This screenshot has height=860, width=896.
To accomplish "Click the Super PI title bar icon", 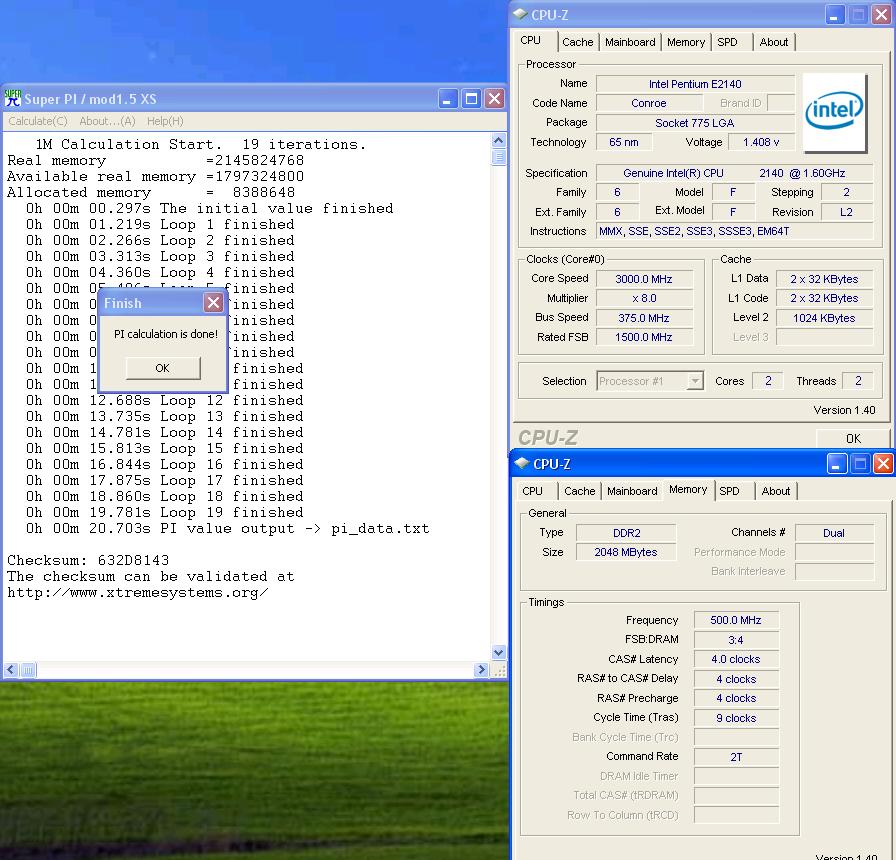I will click(13, 98).
